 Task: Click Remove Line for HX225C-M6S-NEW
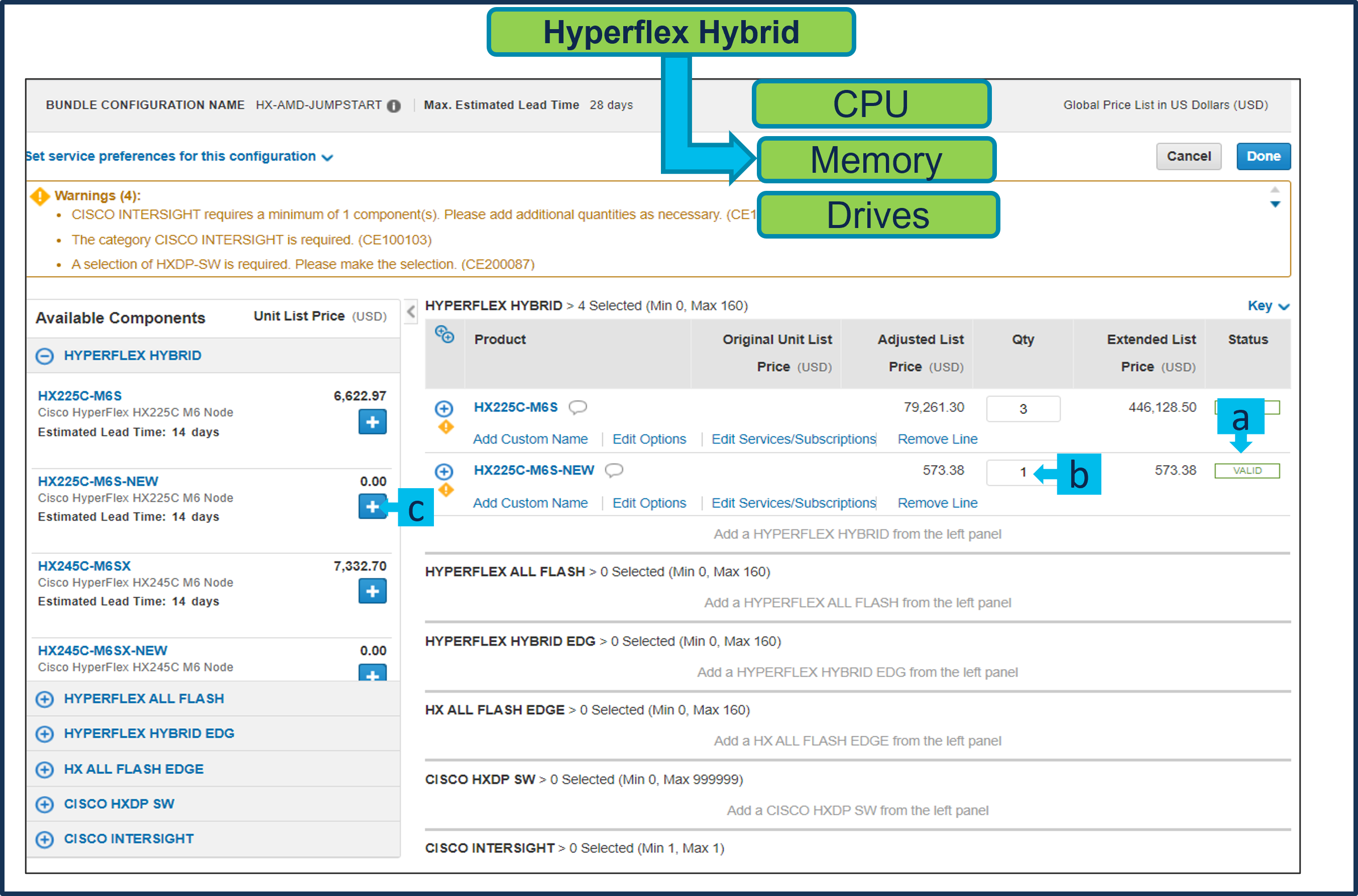pyautogui.click(x=937, y=503)
